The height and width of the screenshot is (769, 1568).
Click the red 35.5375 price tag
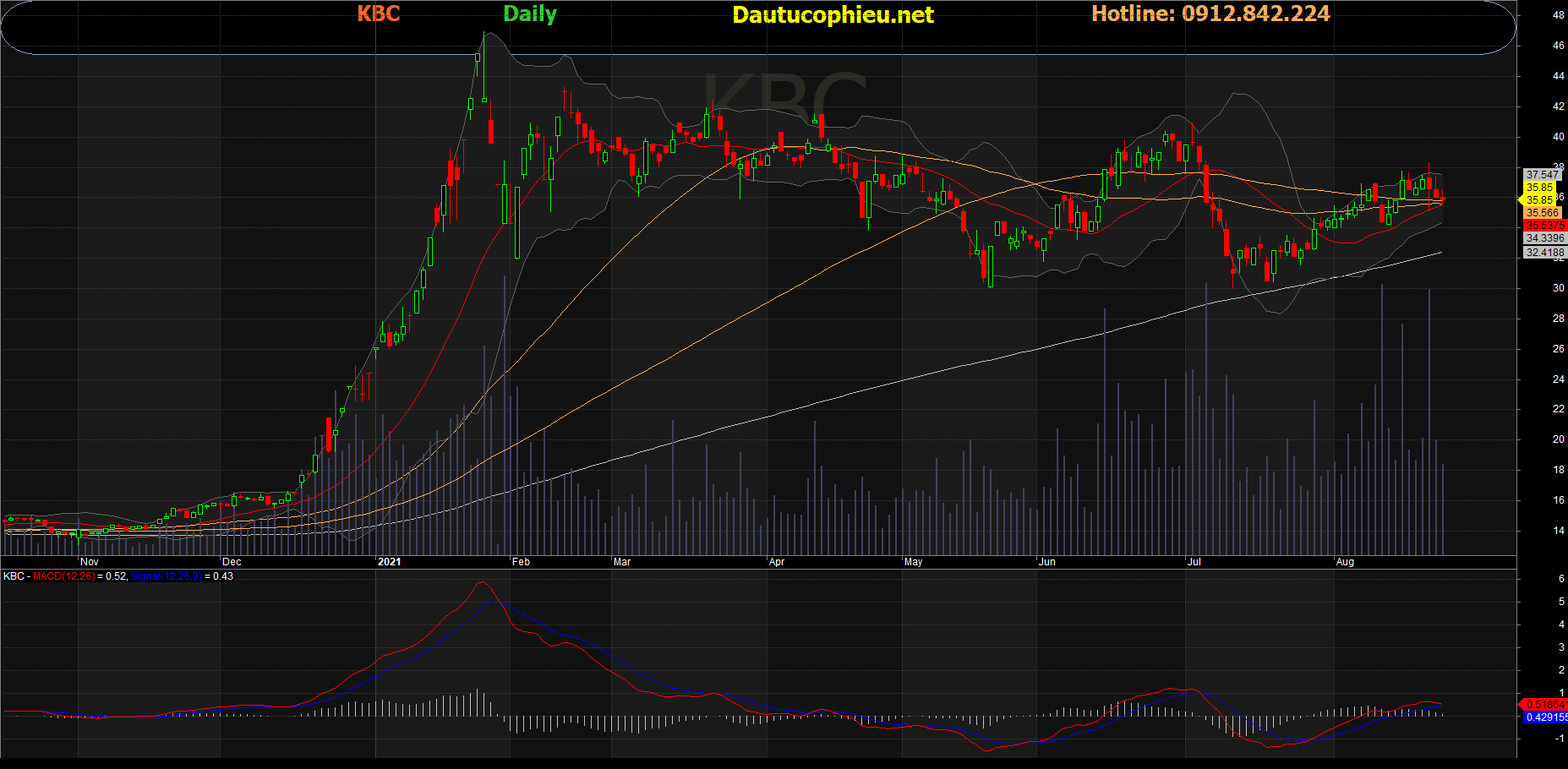pos(1544,226)
